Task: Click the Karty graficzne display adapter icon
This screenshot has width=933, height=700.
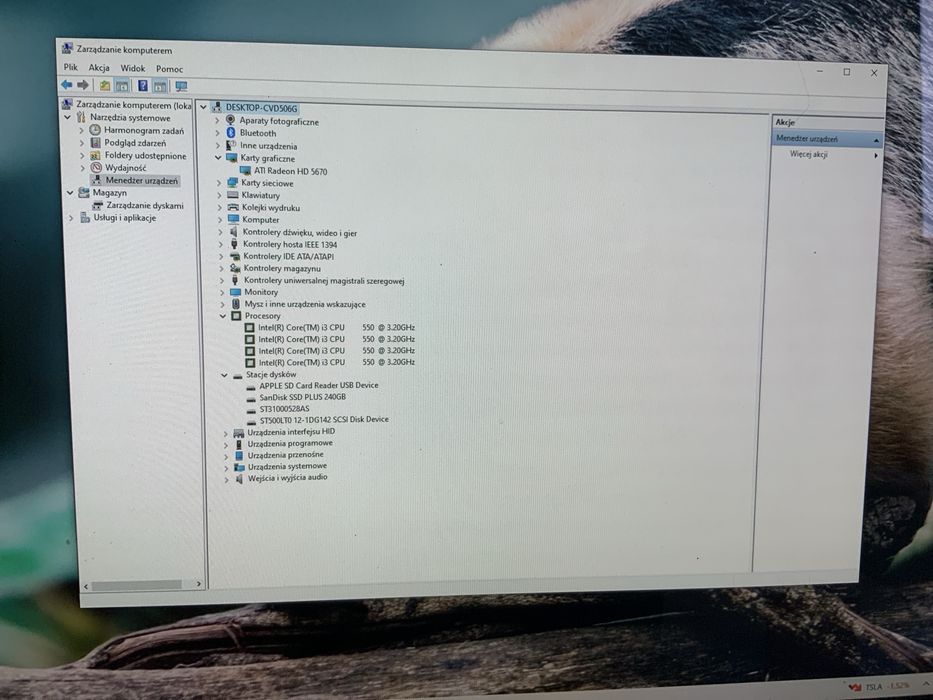Action: (x=231, y=158)
